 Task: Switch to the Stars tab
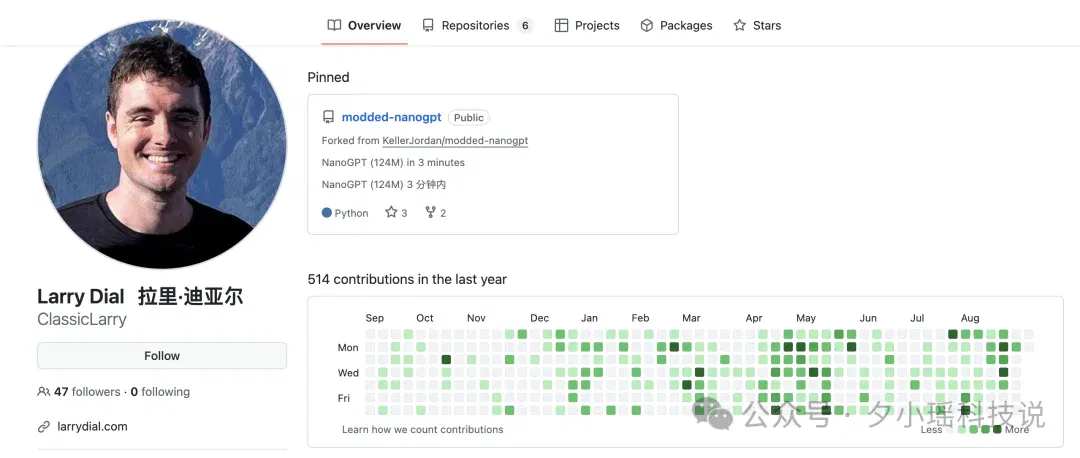pyautogui.click(x=757, y=25)
